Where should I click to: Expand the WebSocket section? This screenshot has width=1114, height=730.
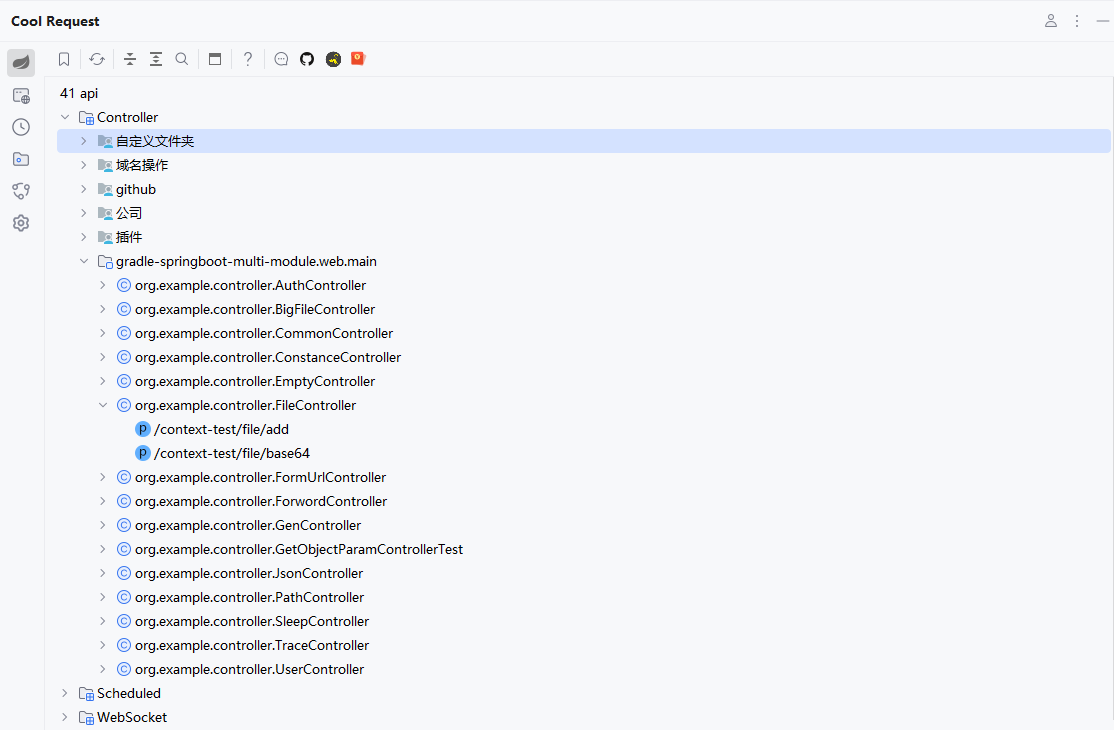point(65,717)
